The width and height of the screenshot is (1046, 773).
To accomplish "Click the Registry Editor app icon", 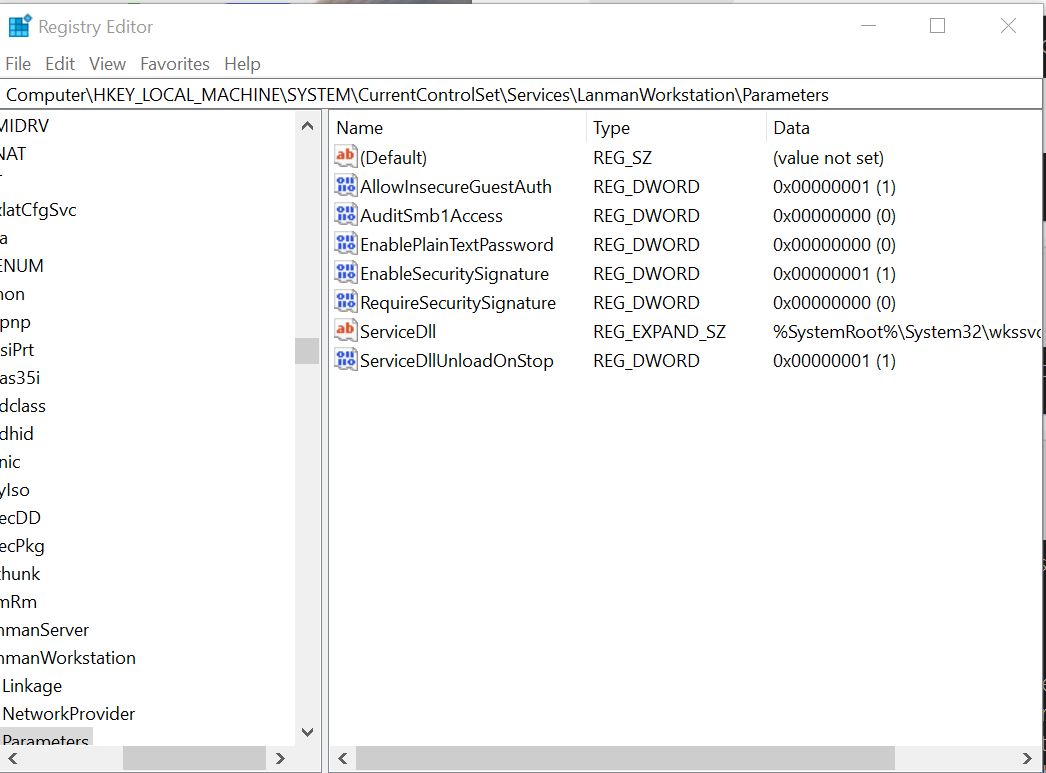I will [x=19, y=26].
